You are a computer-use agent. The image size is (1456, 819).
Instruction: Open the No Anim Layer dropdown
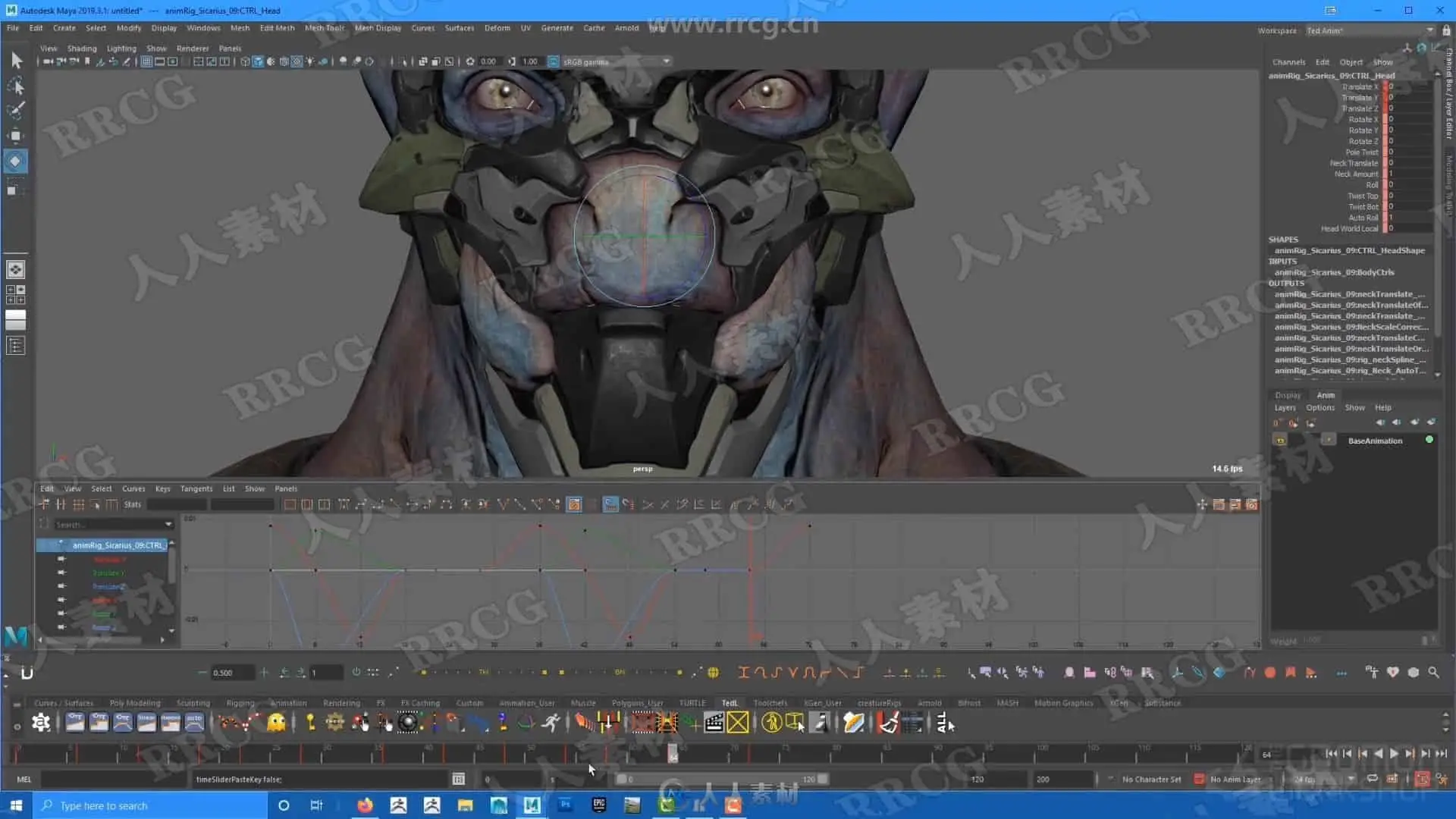pos(1235,780)
